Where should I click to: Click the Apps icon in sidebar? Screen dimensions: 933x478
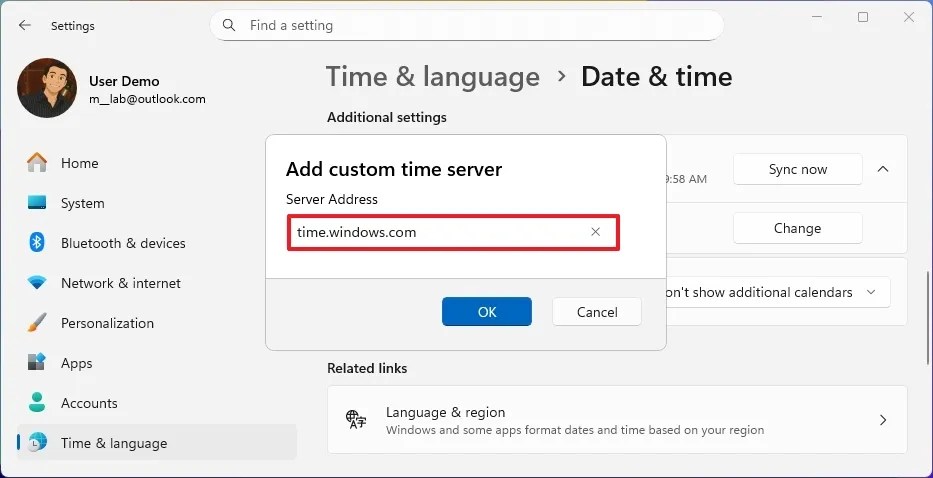click(x=37, y=363)
